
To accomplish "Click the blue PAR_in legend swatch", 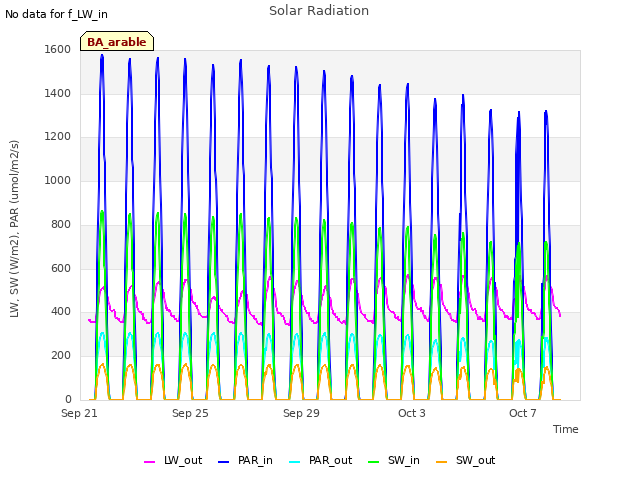I will tap(224, 462).
